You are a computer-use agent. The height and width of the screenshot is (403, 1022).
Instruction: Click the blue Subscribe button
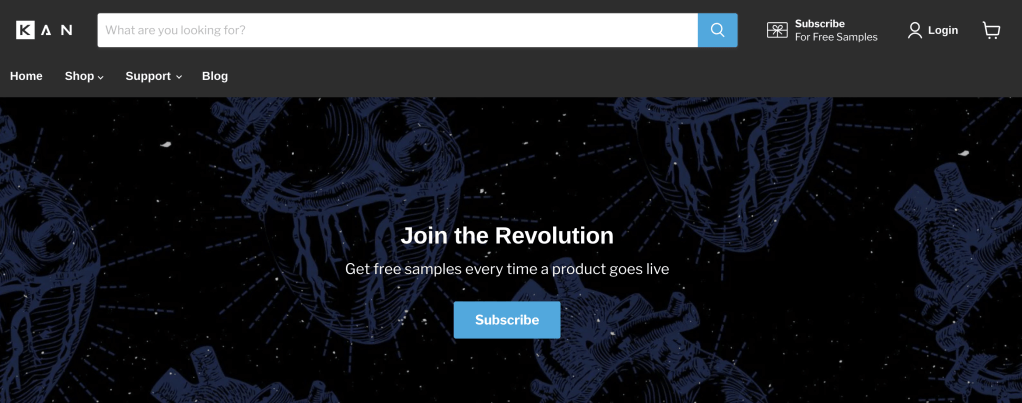click(507, 320)
